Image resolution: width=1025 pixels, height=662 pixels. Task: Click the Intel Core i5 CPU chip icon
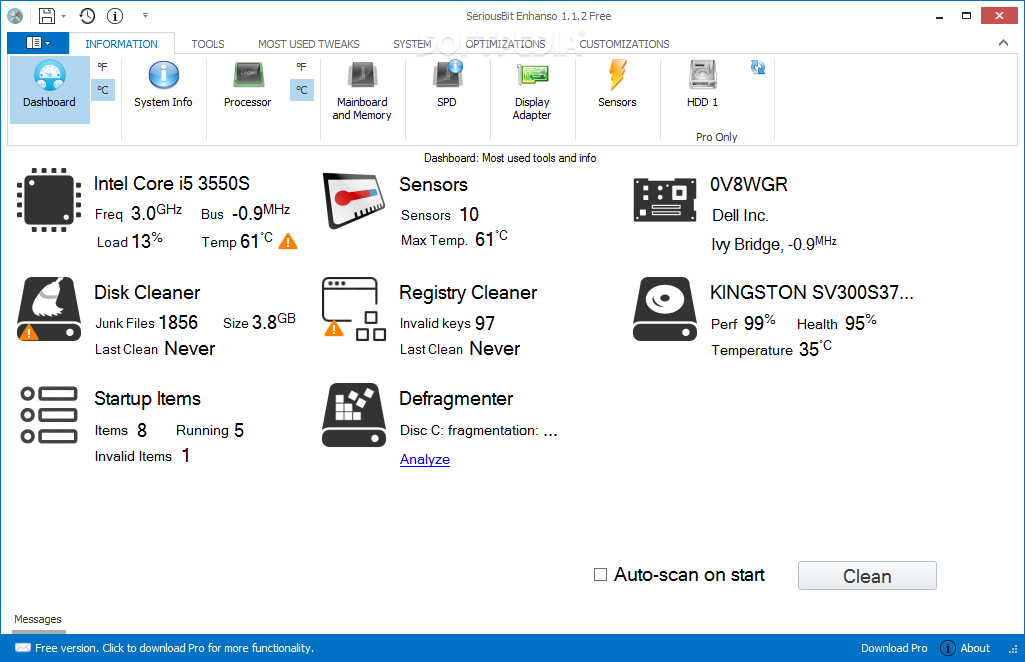[49, 200]
